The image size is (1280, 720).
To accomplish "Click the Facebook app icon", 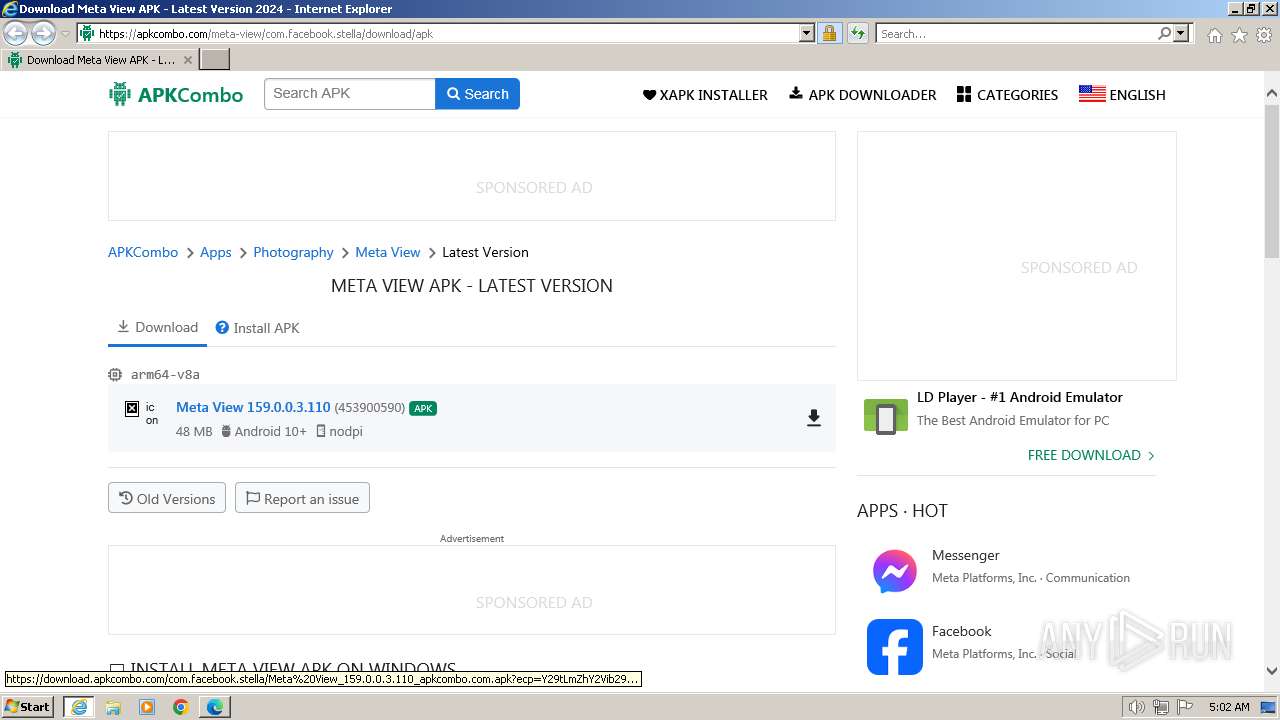I will click(x=895, y=647).
